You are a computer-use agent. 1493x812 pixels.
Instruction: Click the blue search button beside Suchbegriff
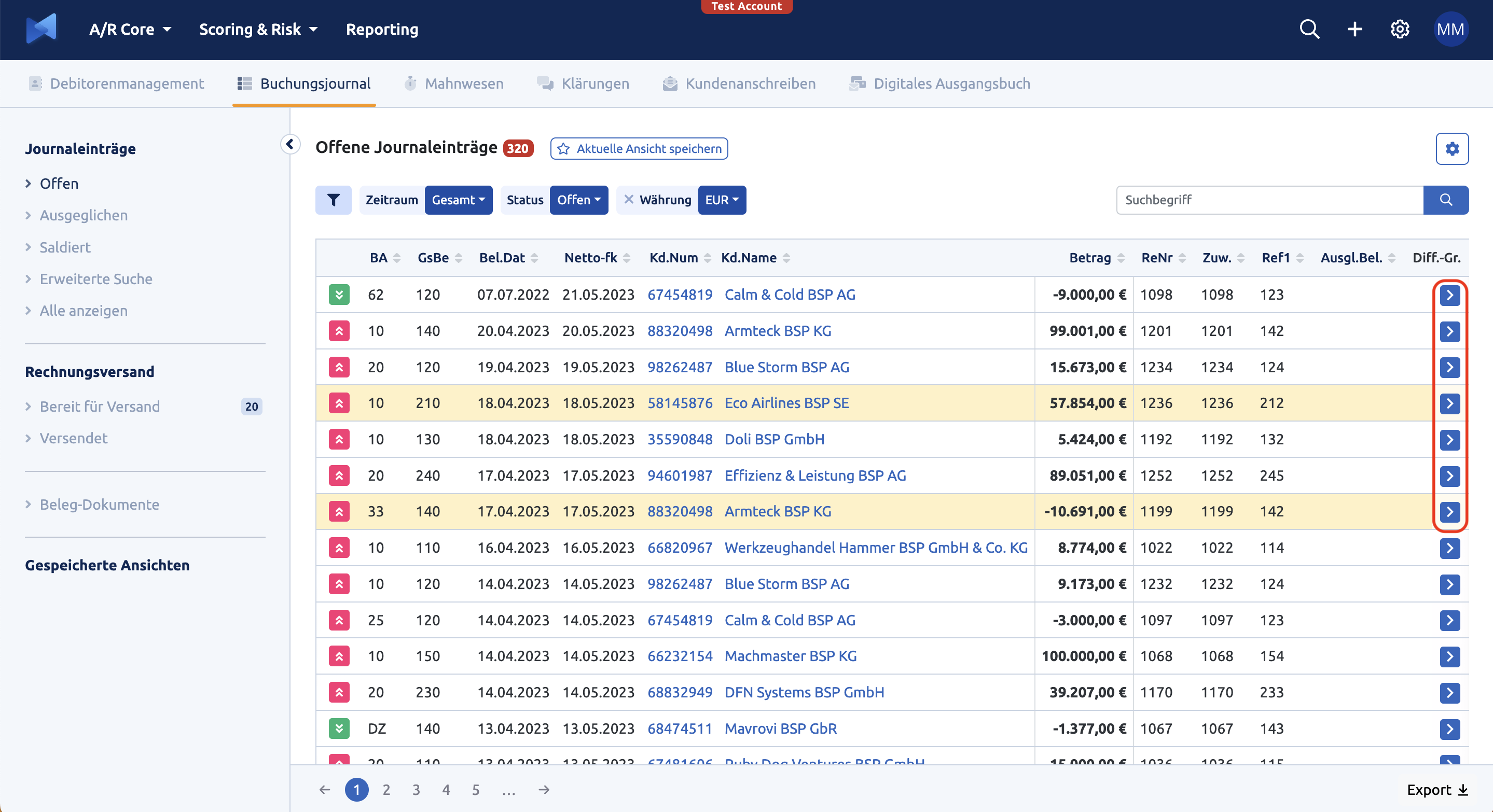click(1445, 200)
